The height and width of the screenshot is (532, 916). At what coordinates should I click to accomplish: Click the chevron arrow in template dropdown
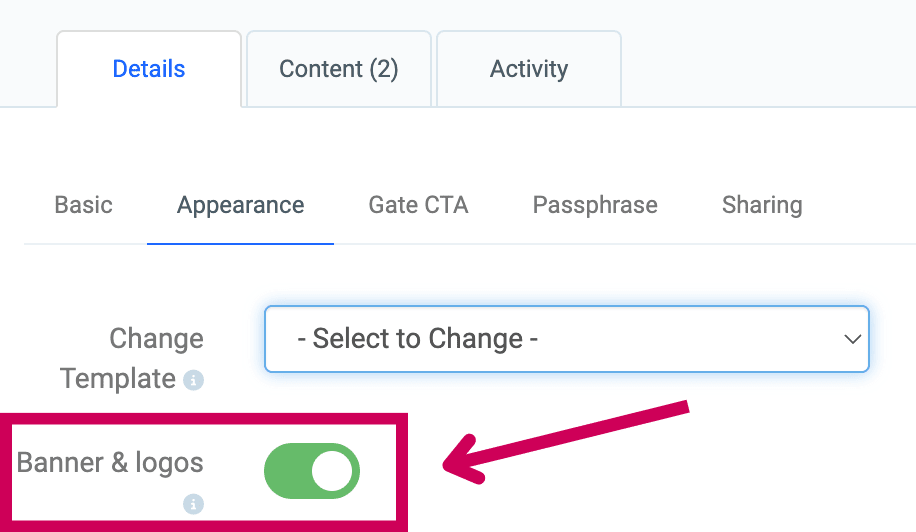tap(852, 339)
